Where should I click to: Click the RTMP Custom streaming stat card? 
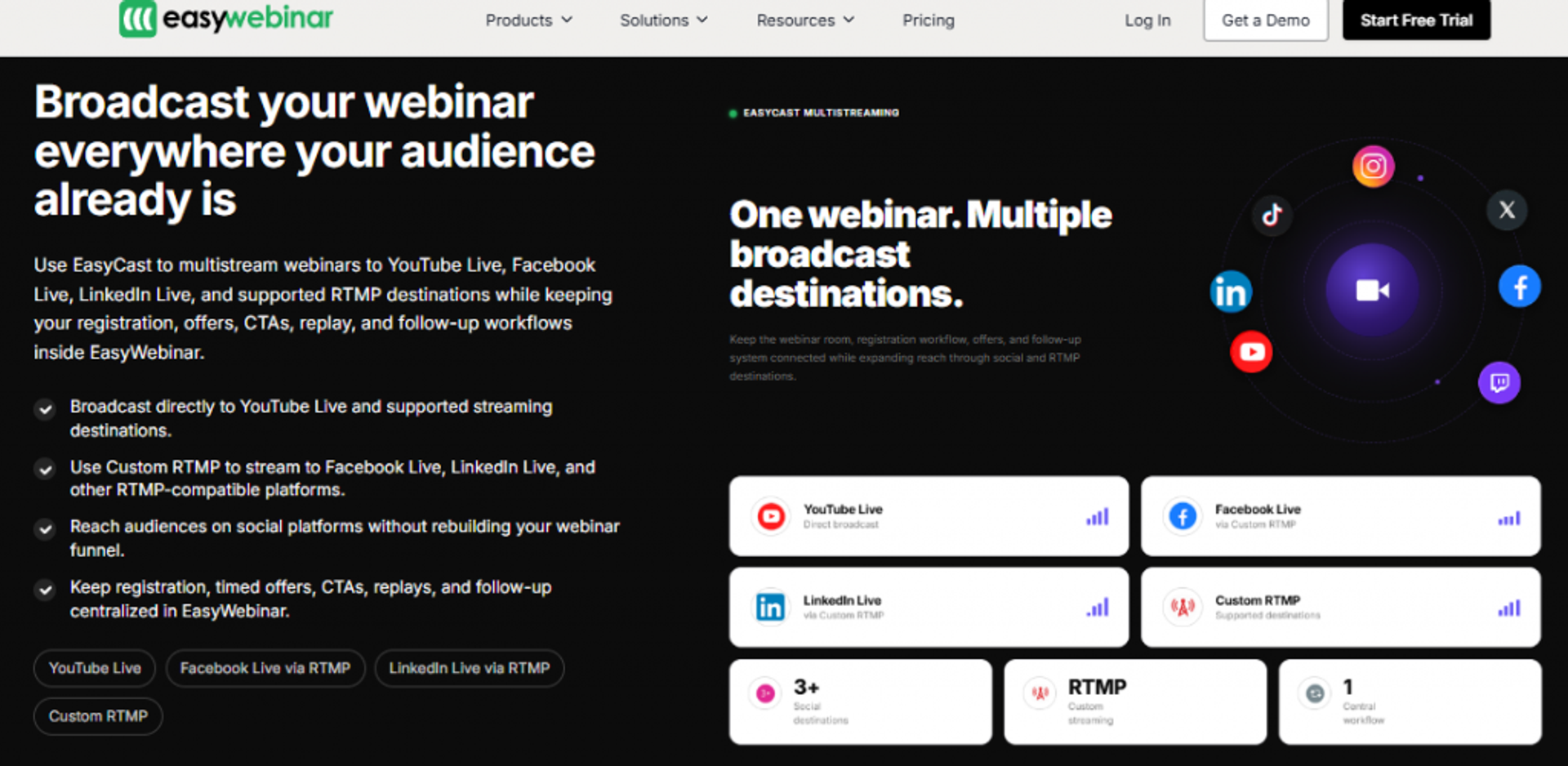coord(1135,701)
